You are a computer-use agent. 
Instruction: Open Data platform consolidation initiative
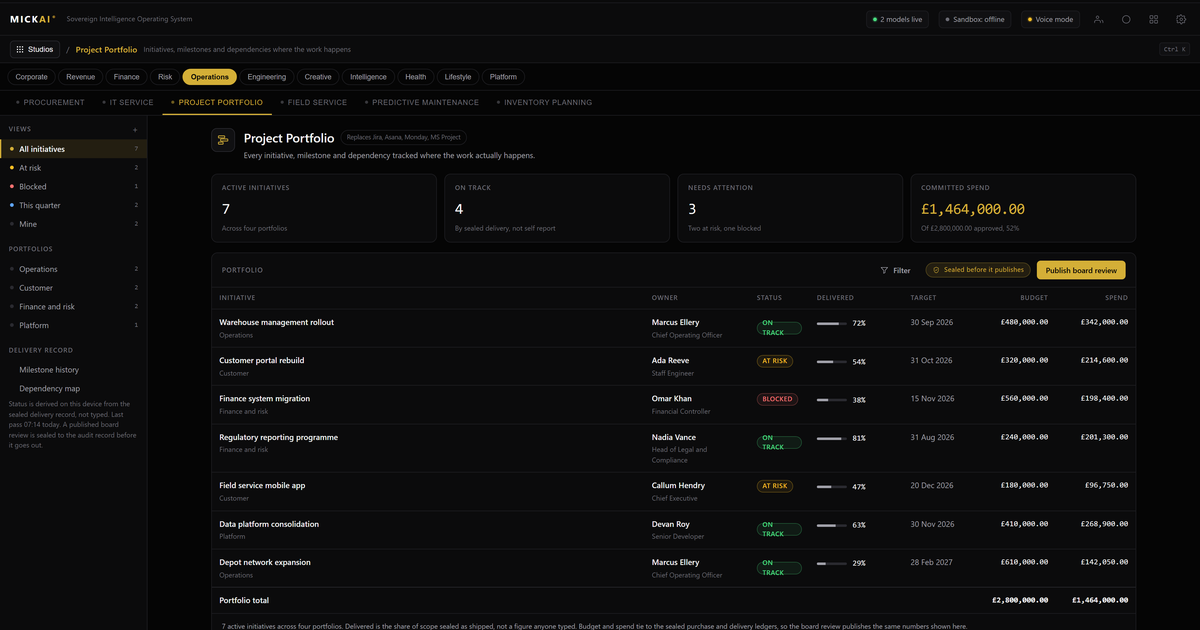[269, 524]
